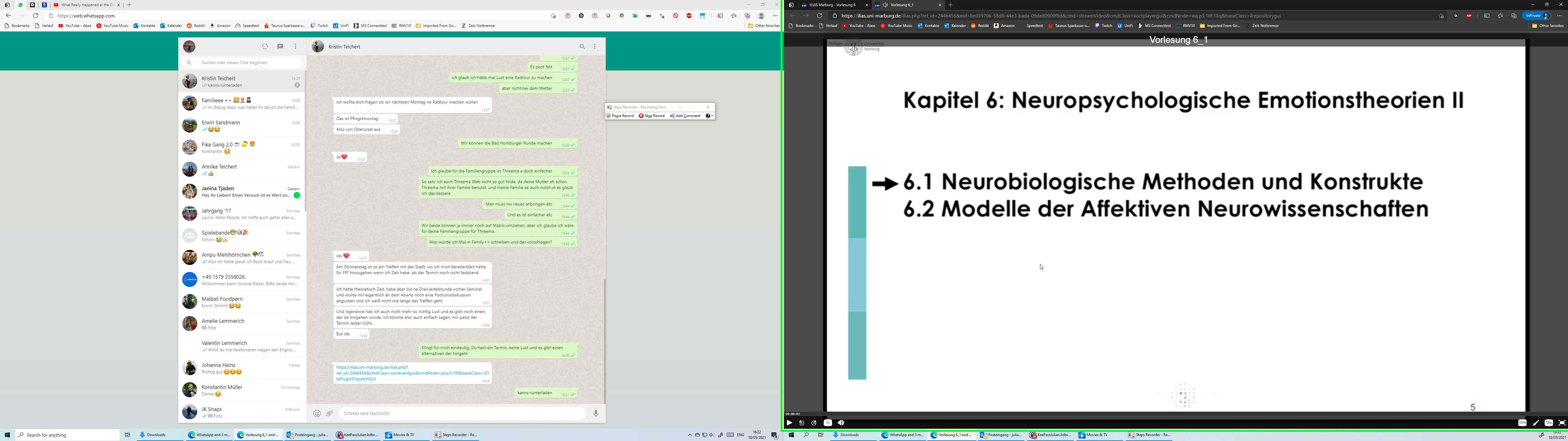Enter fullscreen in the video player
Image resolution: width=1568 pixels, height=441 pixels.
tap(1562, 423)
